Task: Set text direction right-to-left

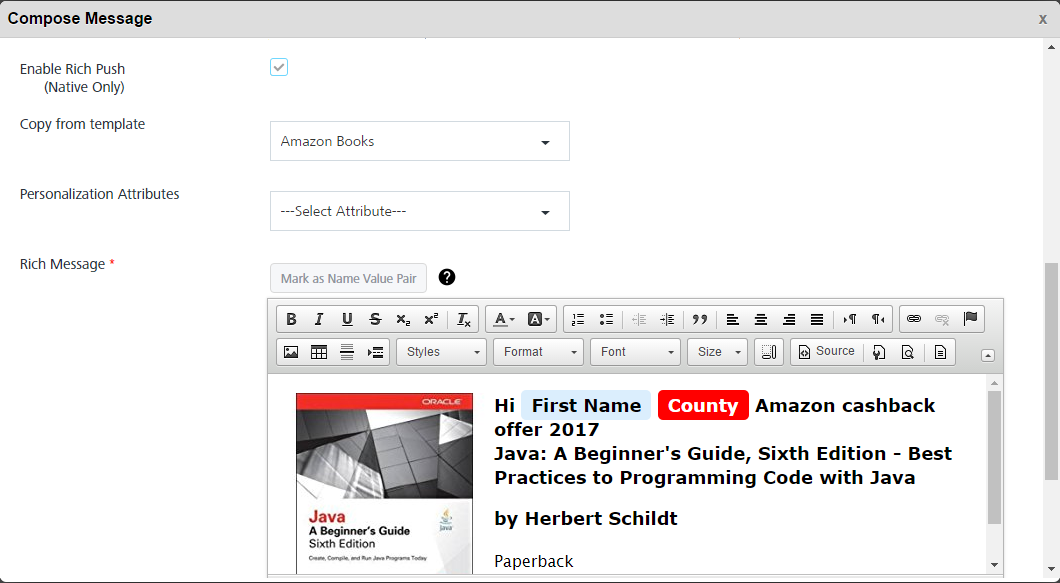Action: click(877, 319)
